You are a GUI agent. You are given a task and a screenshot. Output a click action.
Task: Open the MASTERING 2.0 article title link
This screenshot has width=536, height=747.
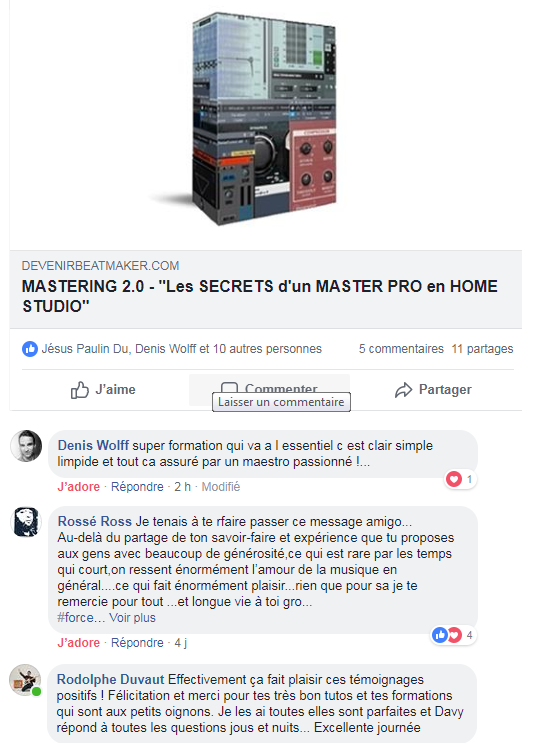tap(260, 296)
